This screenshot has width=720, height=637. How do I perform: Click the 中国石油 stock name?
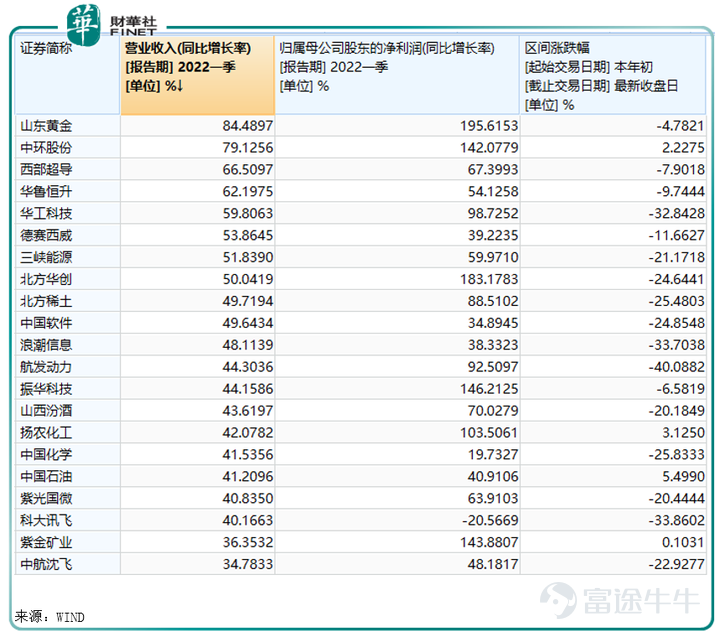[46, 477]
